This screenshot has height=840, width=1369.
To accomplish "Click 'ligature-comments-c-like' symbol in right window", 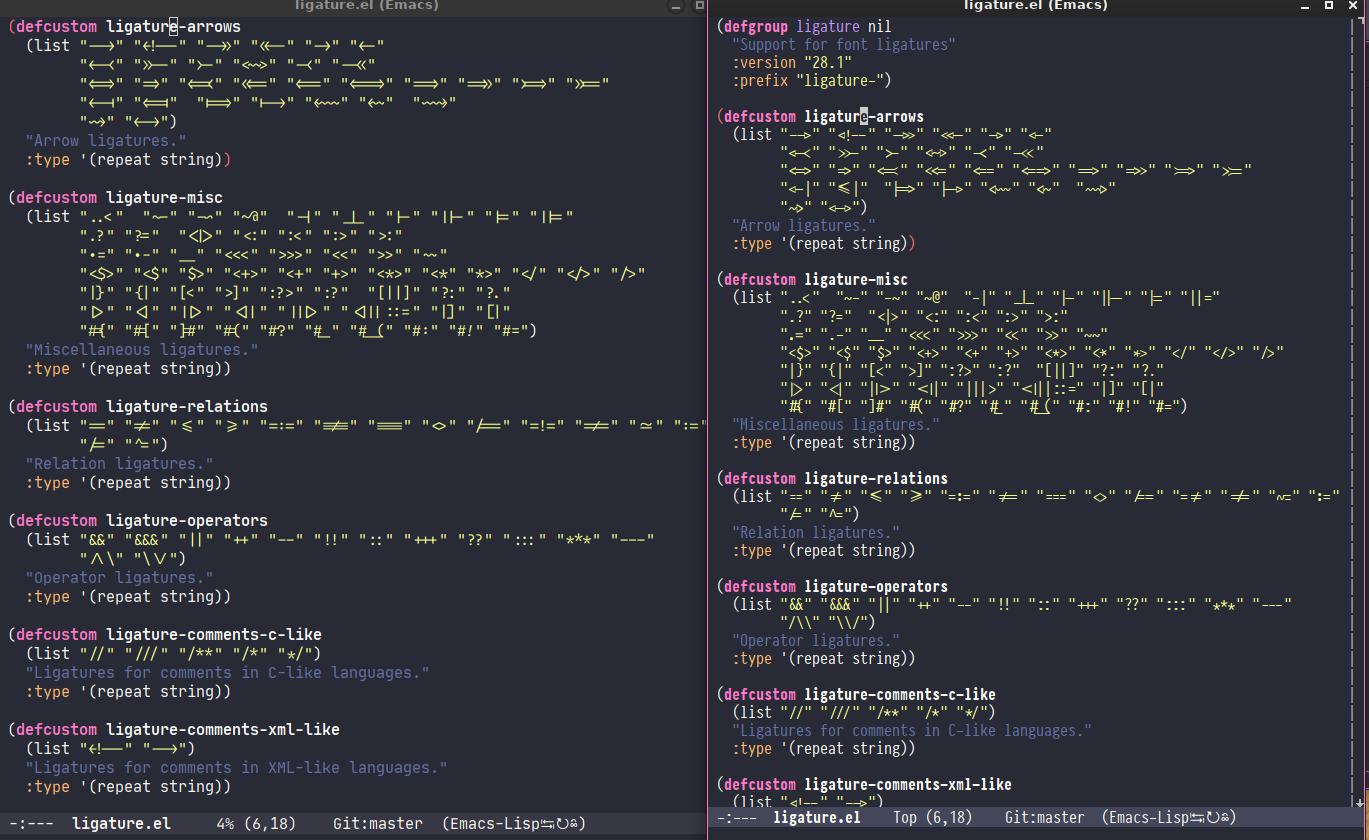I will click(900, 694).
